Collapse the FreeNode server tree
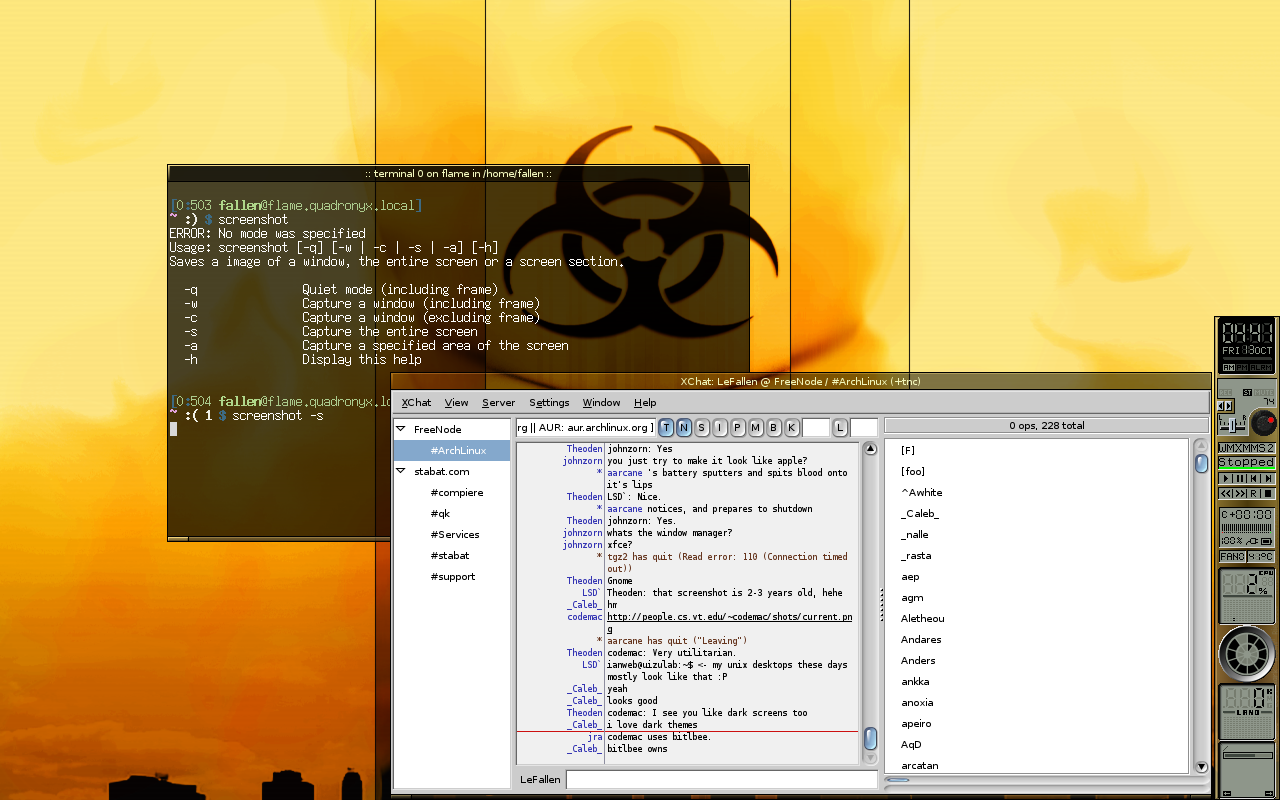This screenshot has height=800, width=1280. 402,430
